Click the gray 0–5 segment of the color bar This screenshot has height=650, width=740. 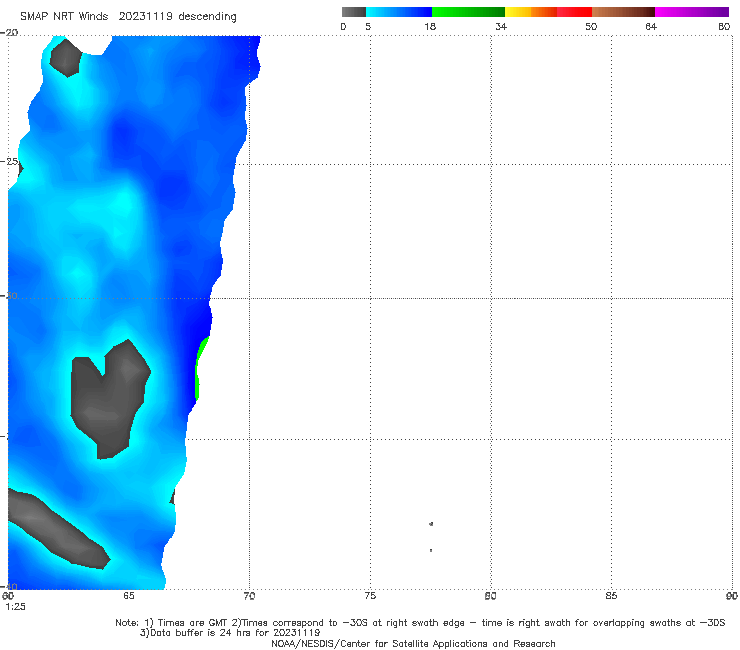click(x=353, y=12)
